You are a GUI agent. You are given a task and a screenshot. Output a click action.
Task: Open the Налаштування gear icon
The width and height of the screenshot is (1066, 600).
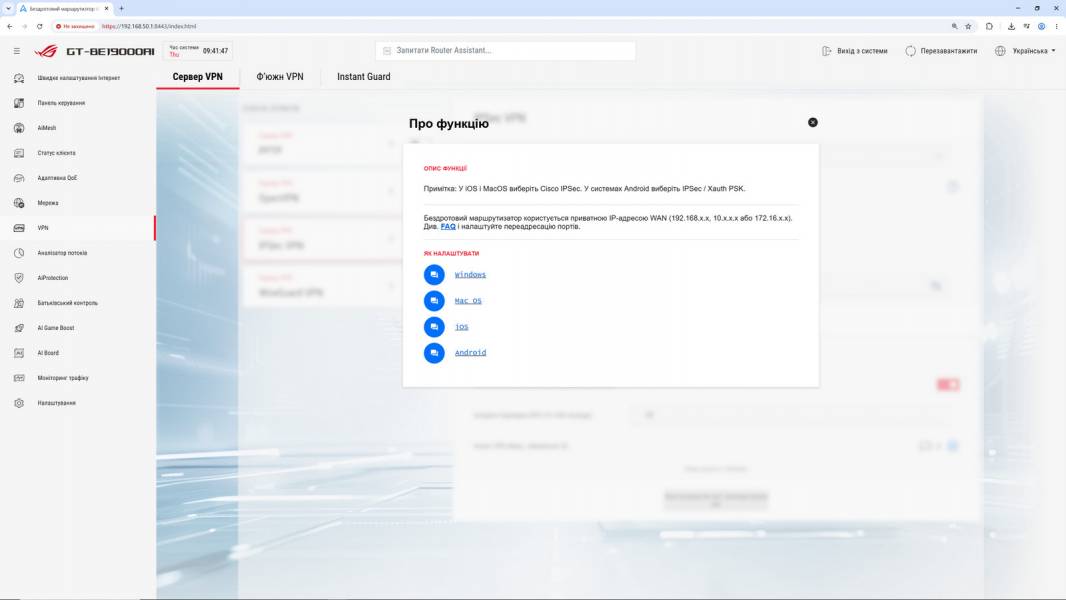19,403
